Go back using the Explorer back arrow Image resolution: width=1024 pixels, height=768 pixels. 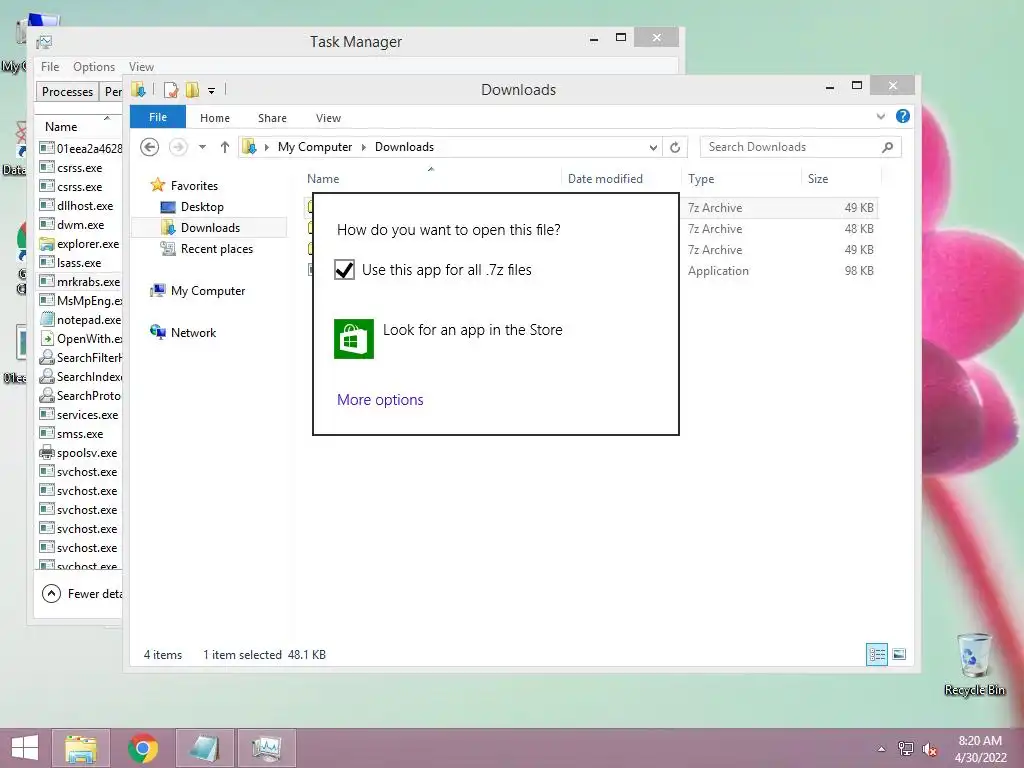150,147
